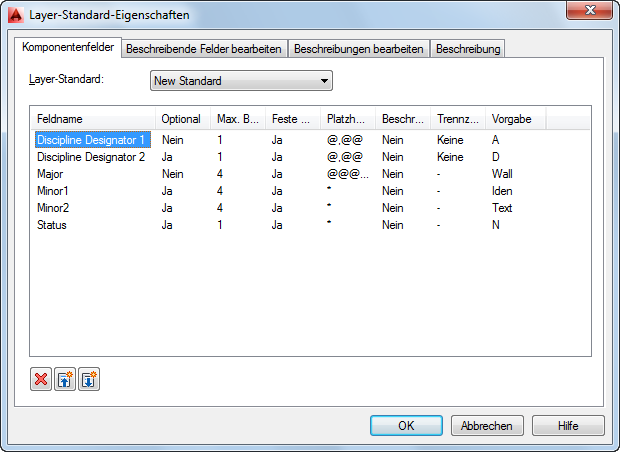Click the Beschr... column header
620x452 pixels.
pos(403,119)
